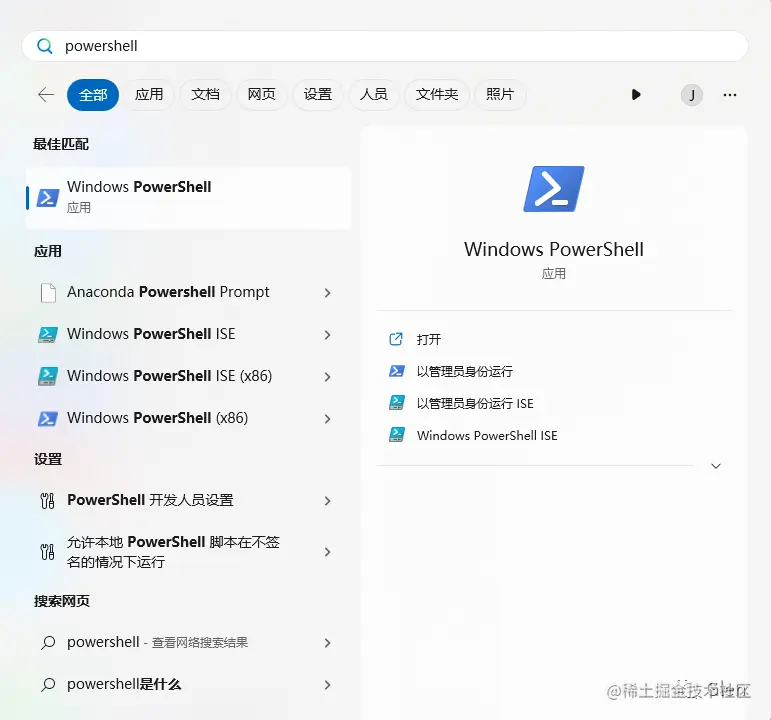Click tools icon beside 允许本地 PowerShell 脚本
The width and height of the screenshot is (771, 720).
47,552
